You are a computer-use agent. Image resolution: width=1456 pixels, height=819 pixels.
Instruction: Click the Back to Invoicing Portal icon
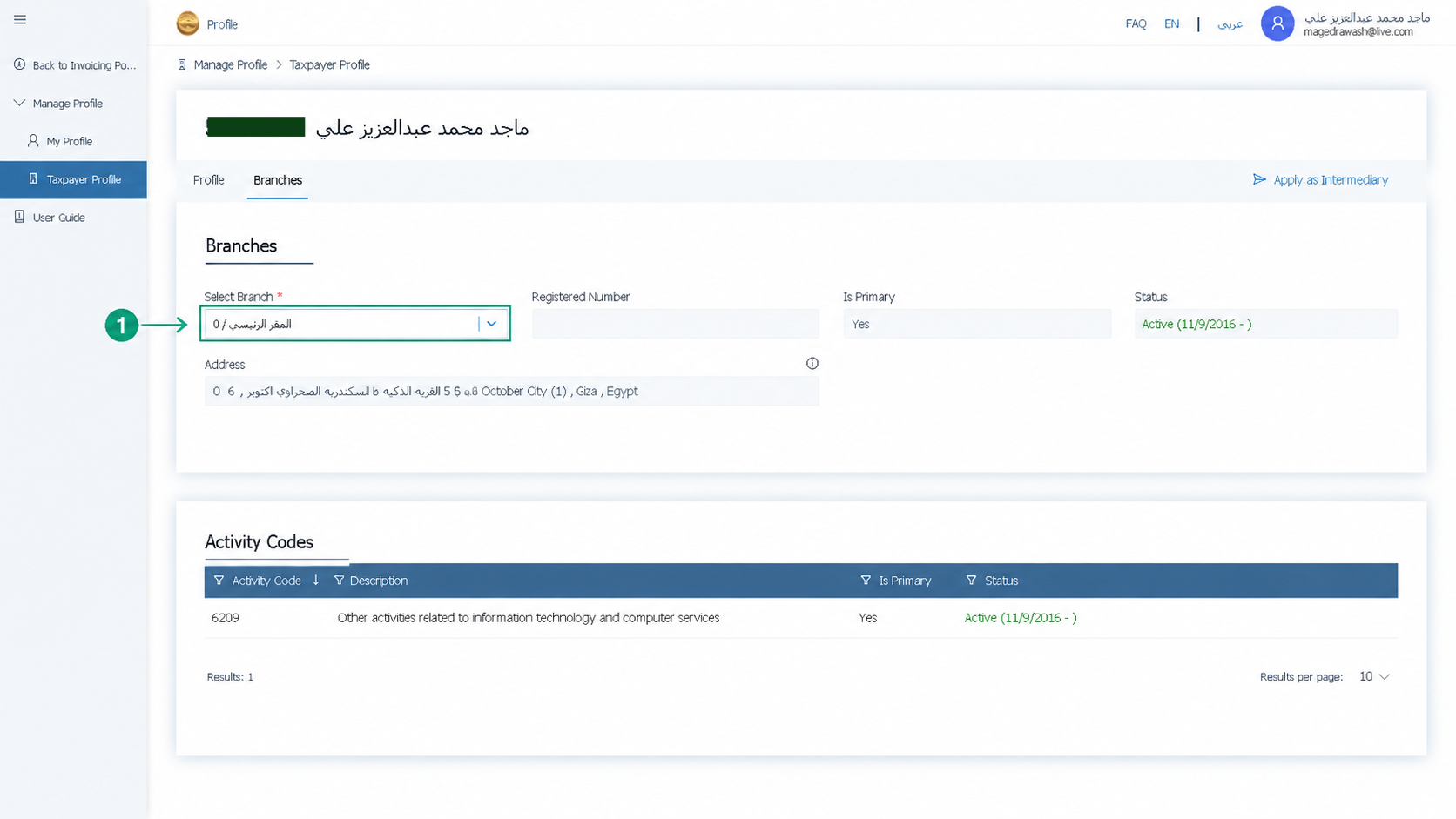click(19, 64)
